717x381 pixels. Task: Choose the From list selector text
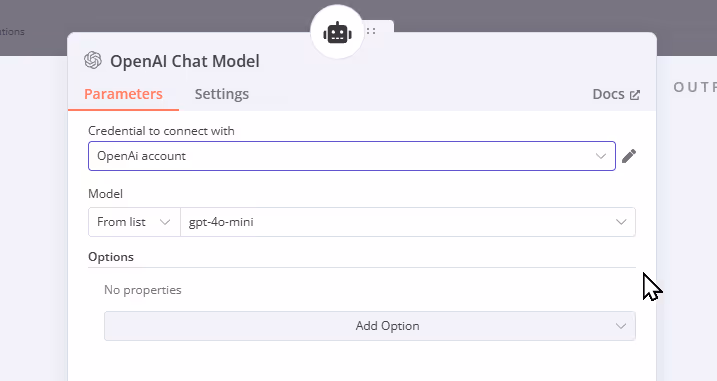121,222
